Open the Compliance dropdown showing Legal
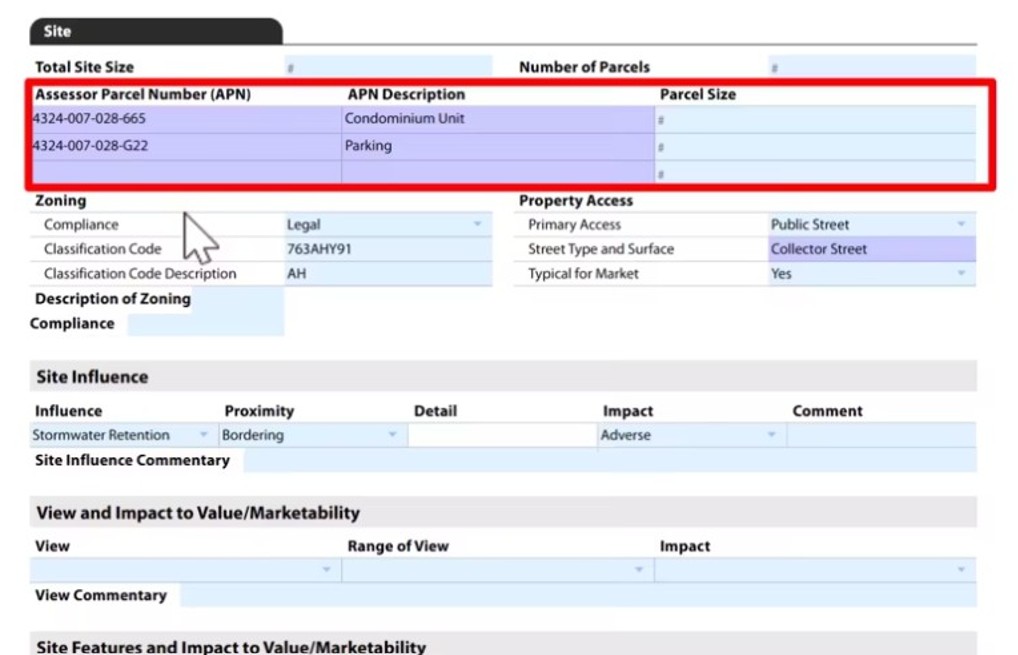The width and height of the screenshot is (1018, 655). (x=476, y=225)
